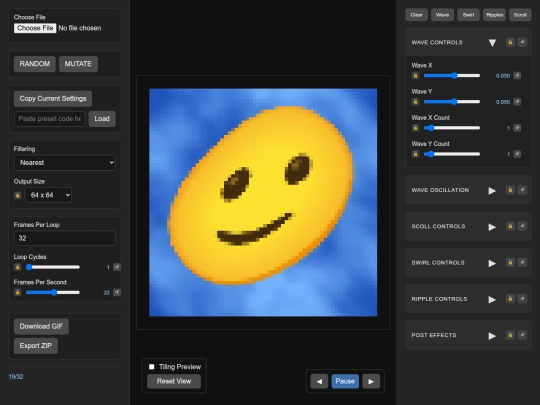Toggle the Frames Per Second lock
The width and height of the screenshot is (540, 405).
click(18, 292)
